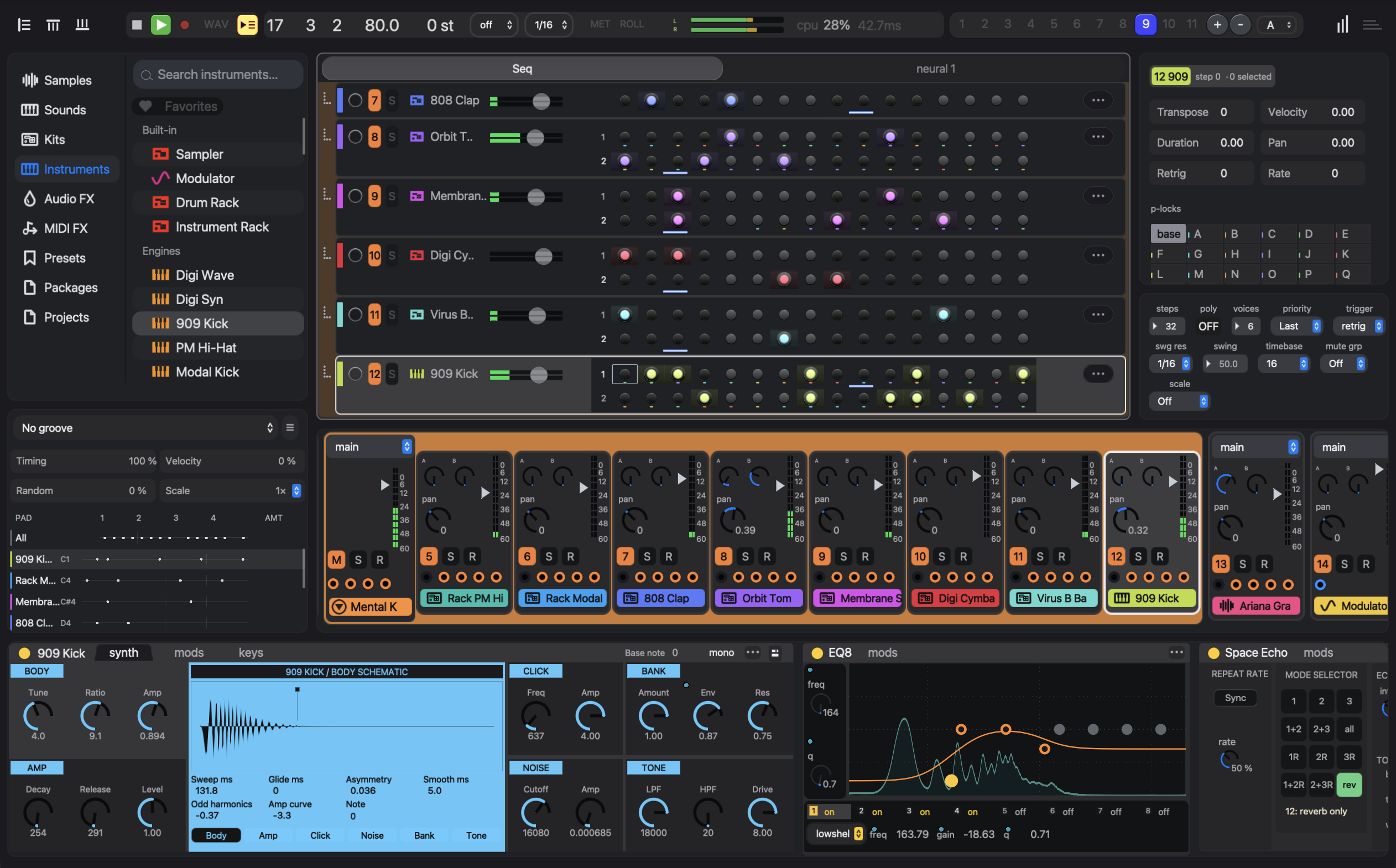
Task: Click the Sync button in Space Echo
Action: [x=1234, y=698]
